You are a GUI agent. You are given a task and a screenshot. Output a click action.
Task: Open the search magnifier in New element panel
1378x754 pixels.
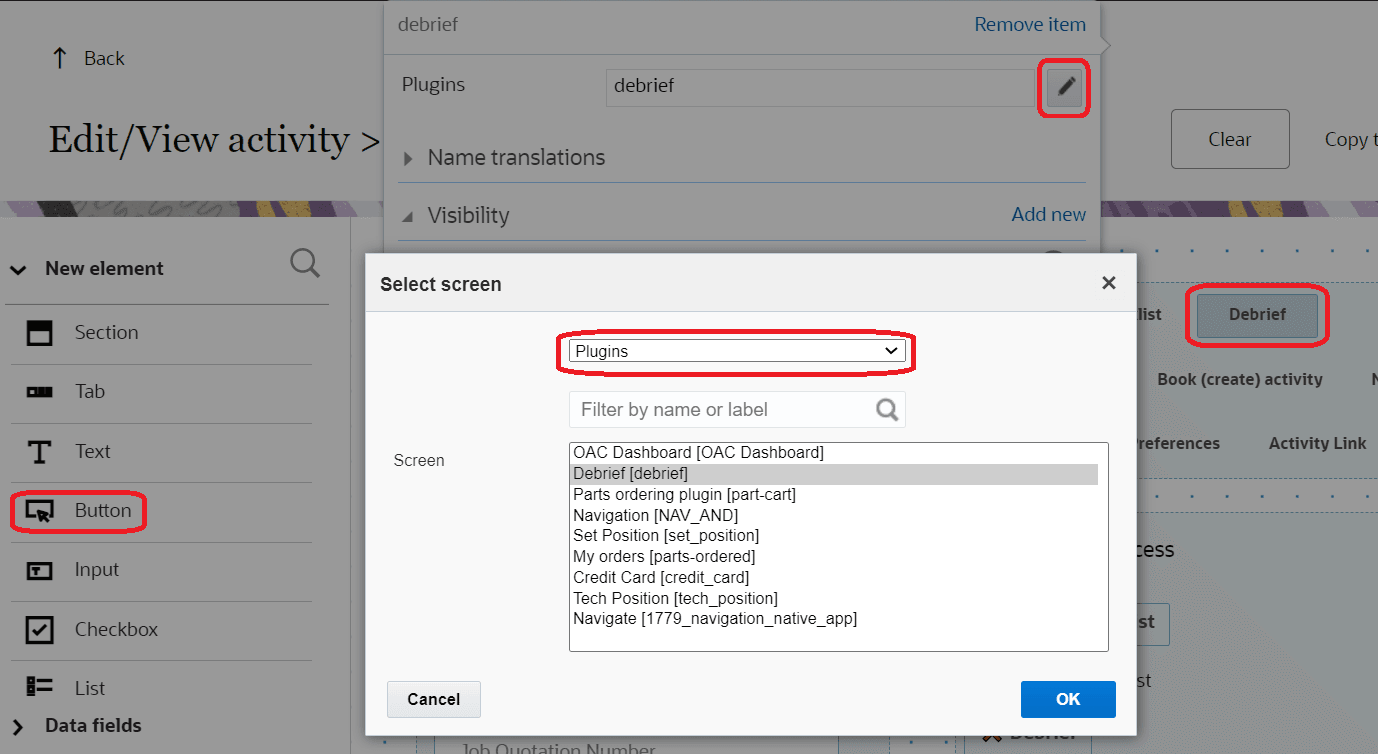click(305, 264)
